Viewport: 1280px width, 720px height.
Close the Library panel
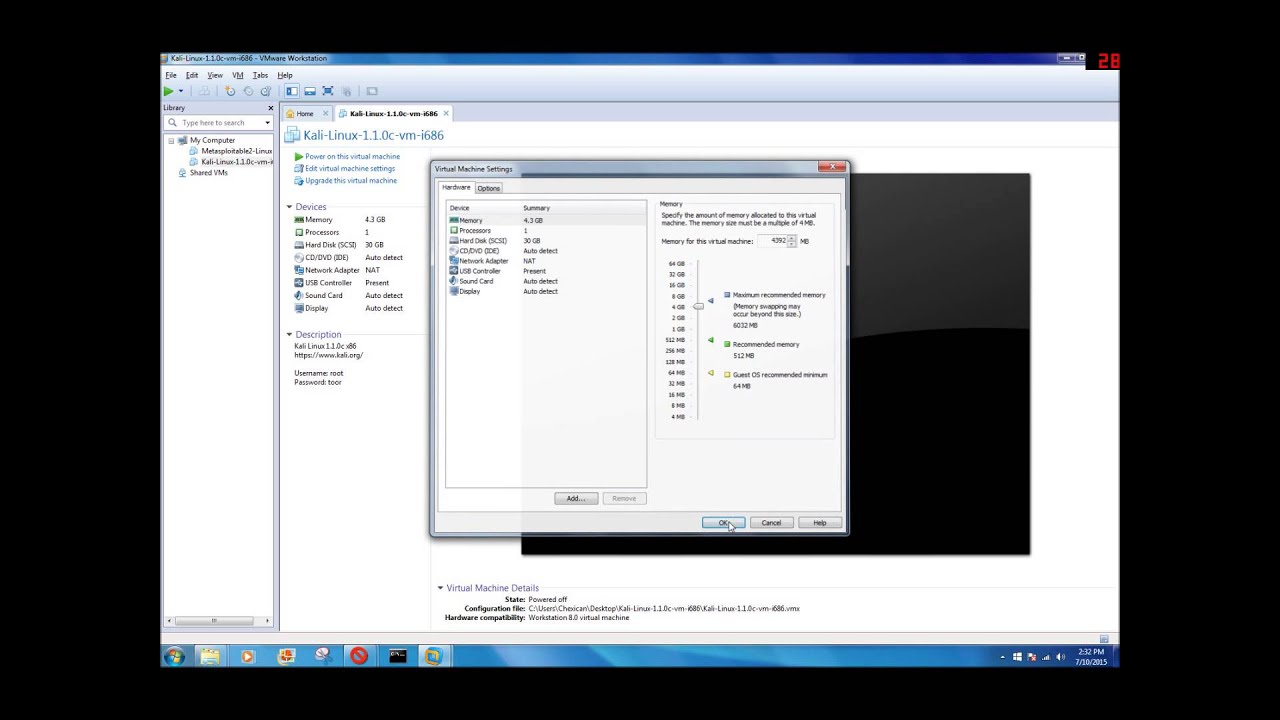pyautogui.click(x=270, y=108)
